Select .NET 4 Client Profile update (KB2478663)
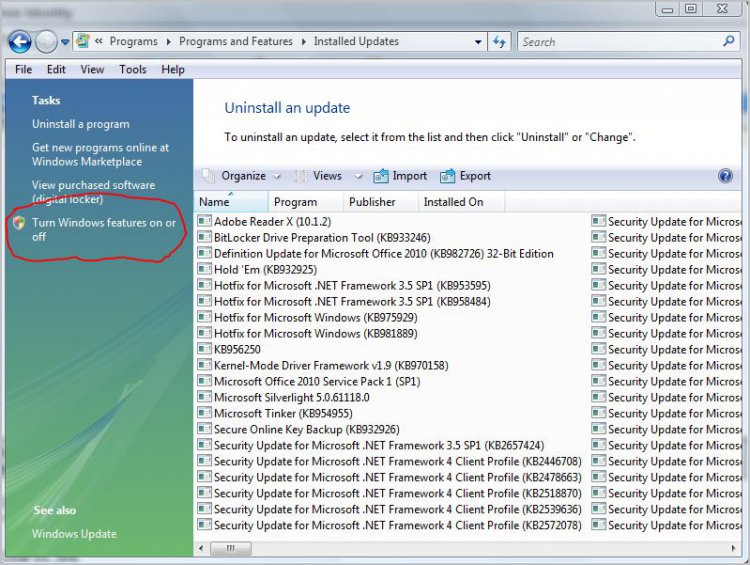Screen dimensions: 750x565 coord(397,478)
